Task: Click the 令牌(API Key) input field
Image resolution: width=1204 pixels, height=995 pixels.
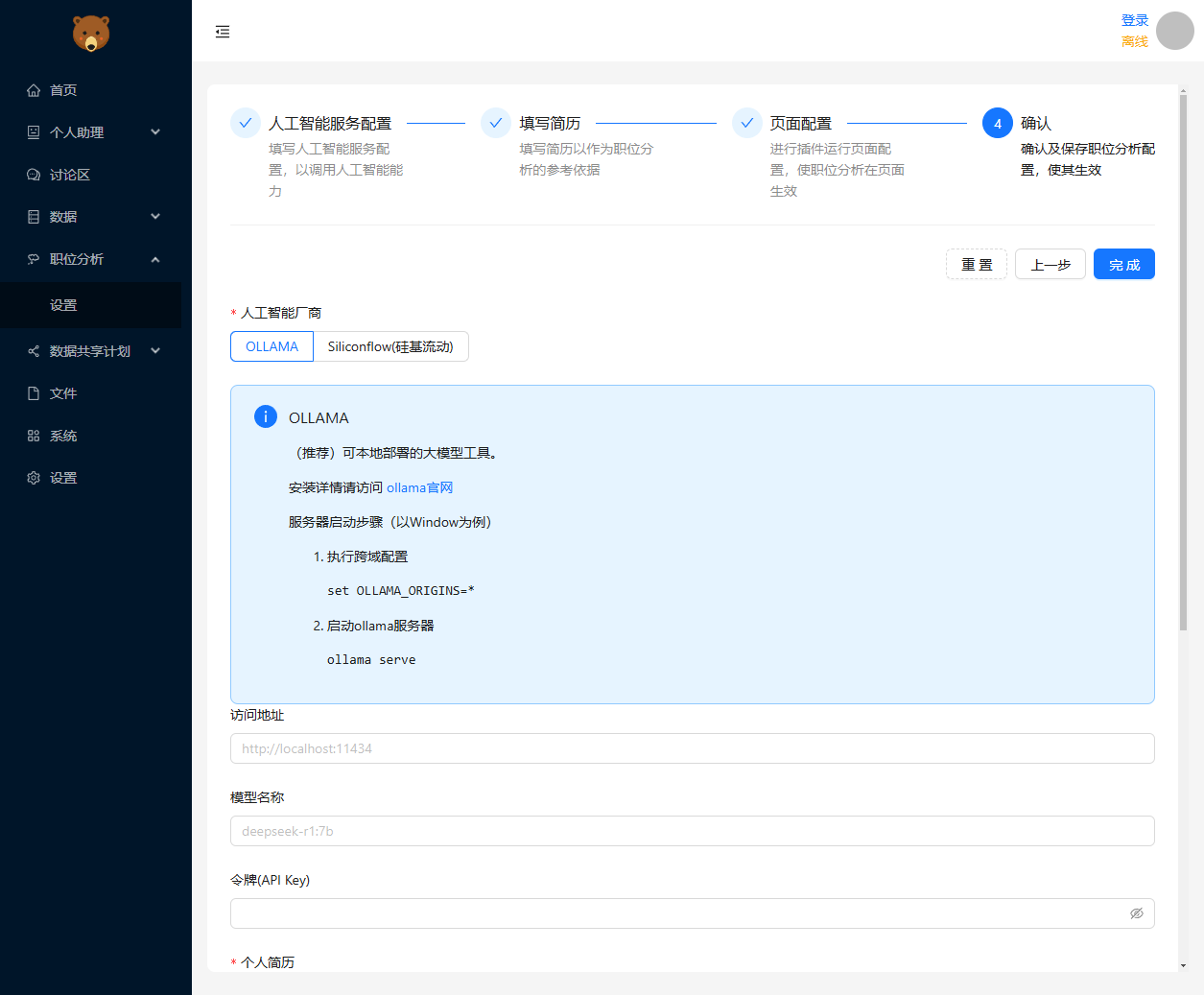Action: [x=693, y=913]
